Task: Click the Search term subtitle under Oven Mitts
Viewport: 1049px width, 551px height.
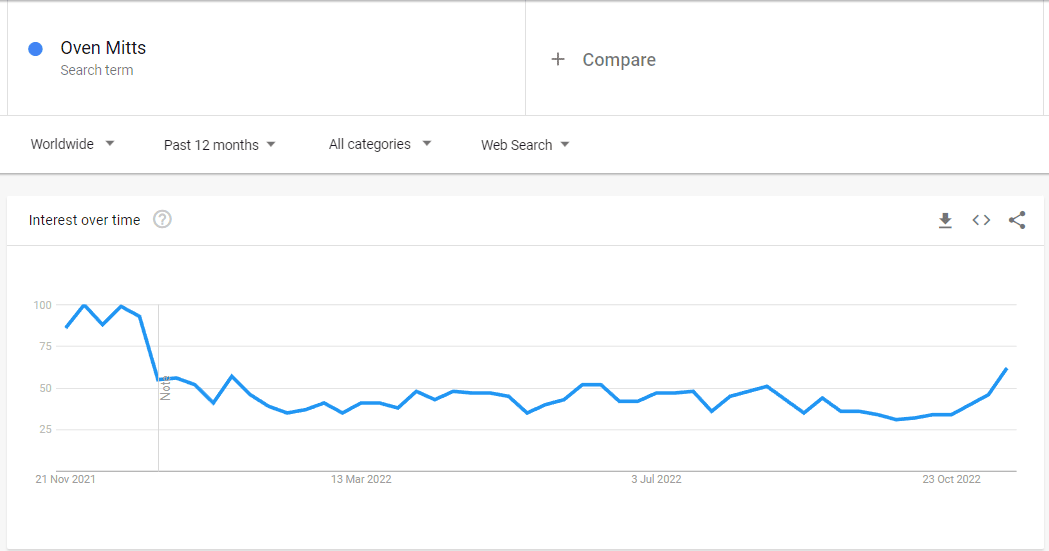Action: [x=96, y=70]
